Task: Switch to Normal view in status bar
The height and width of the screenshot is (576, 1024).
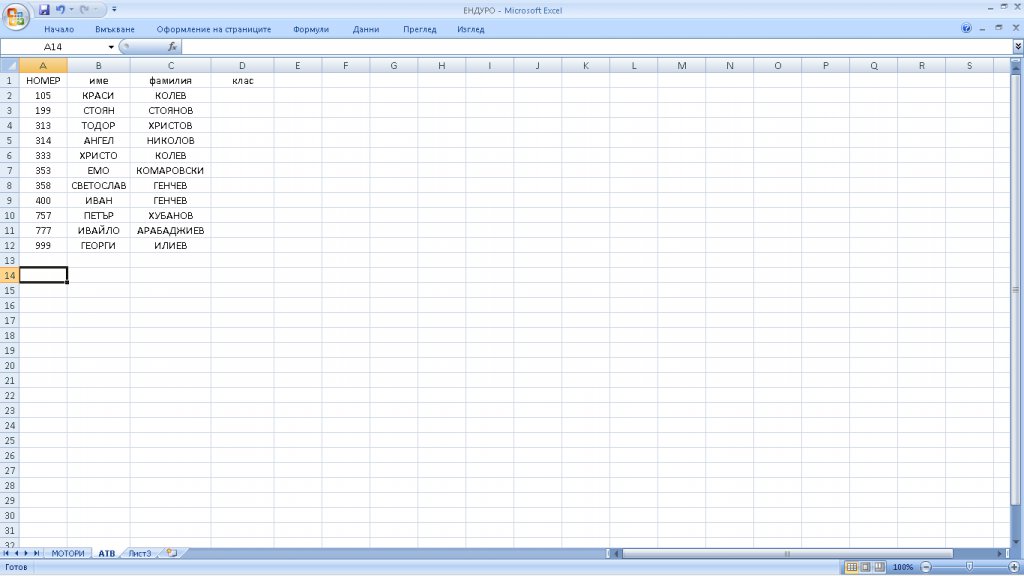Action: point(852,567)
